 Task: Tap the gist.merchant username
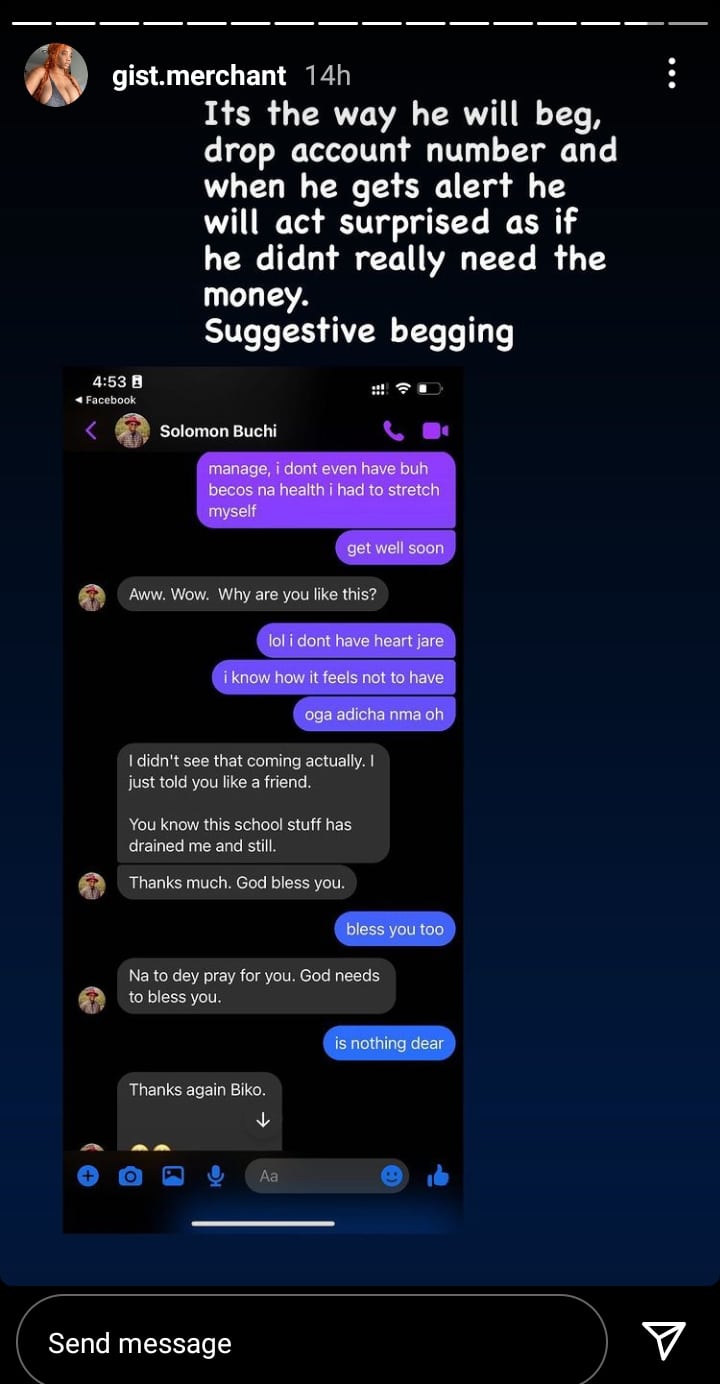click(x=200, y=75)
